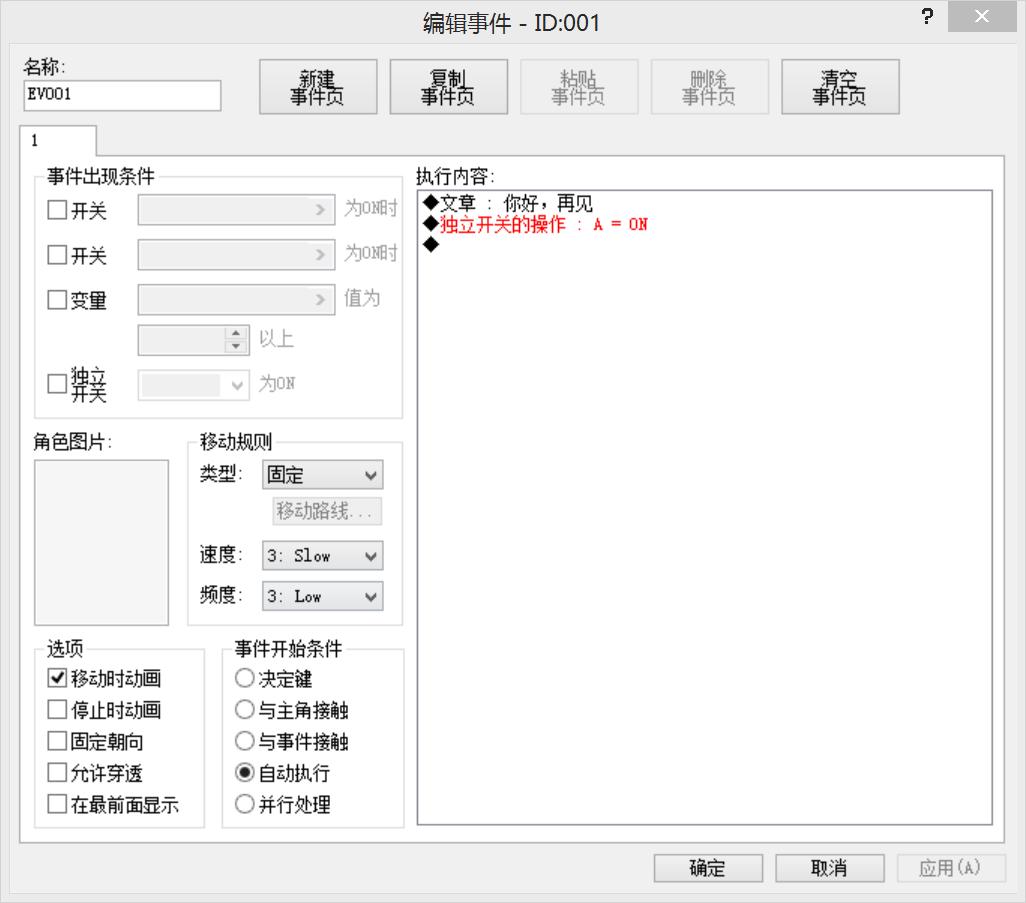Check the 固定朝向 option
This screenshot has width=1026, height=903.
point(57,741)
